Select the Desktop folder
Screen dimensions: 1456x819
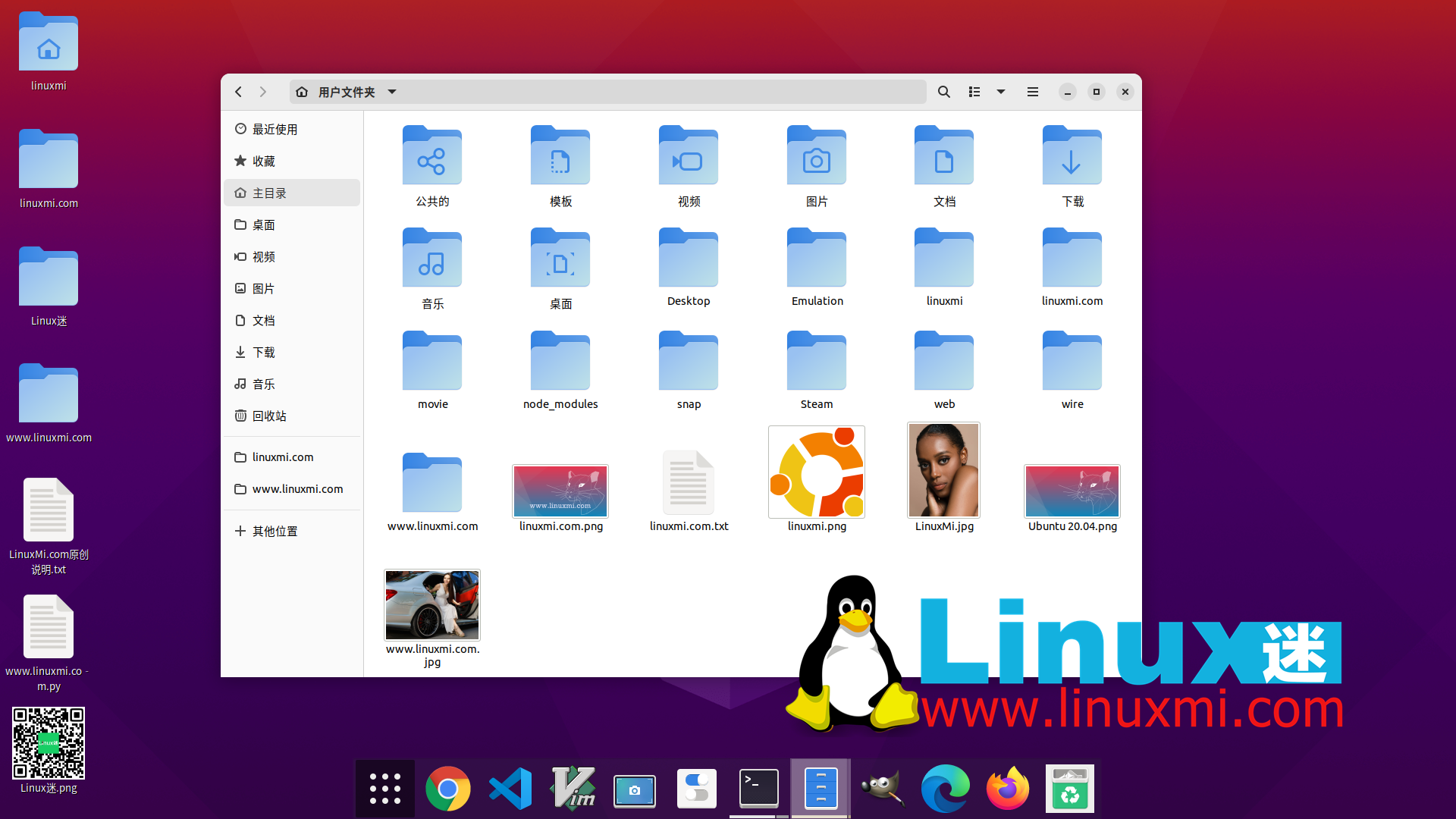689,258
